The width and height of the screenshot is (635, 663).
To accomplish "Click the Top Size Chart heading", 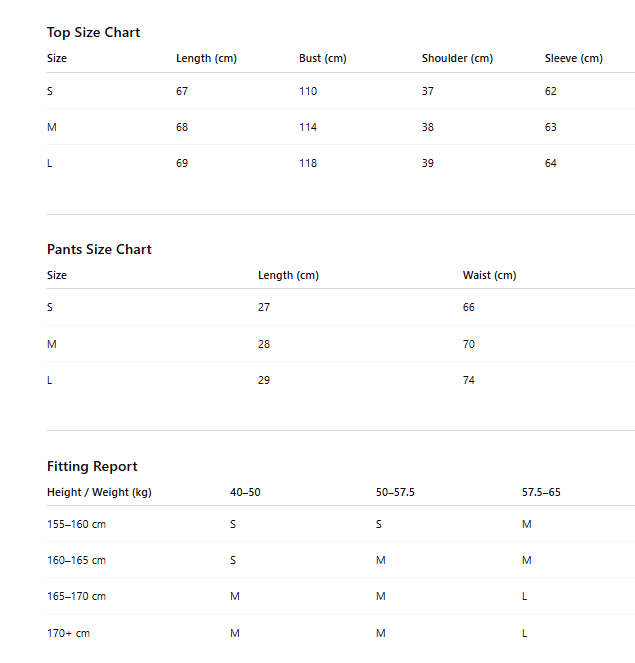I will (x=93, y=33).
